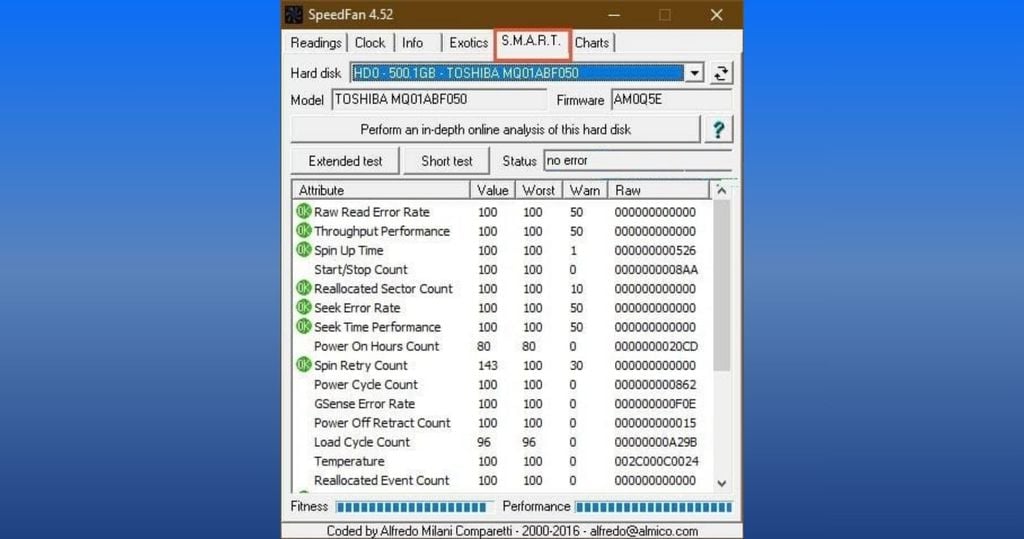
Task: Switch to the Charts tab
Action: [592, 42]
